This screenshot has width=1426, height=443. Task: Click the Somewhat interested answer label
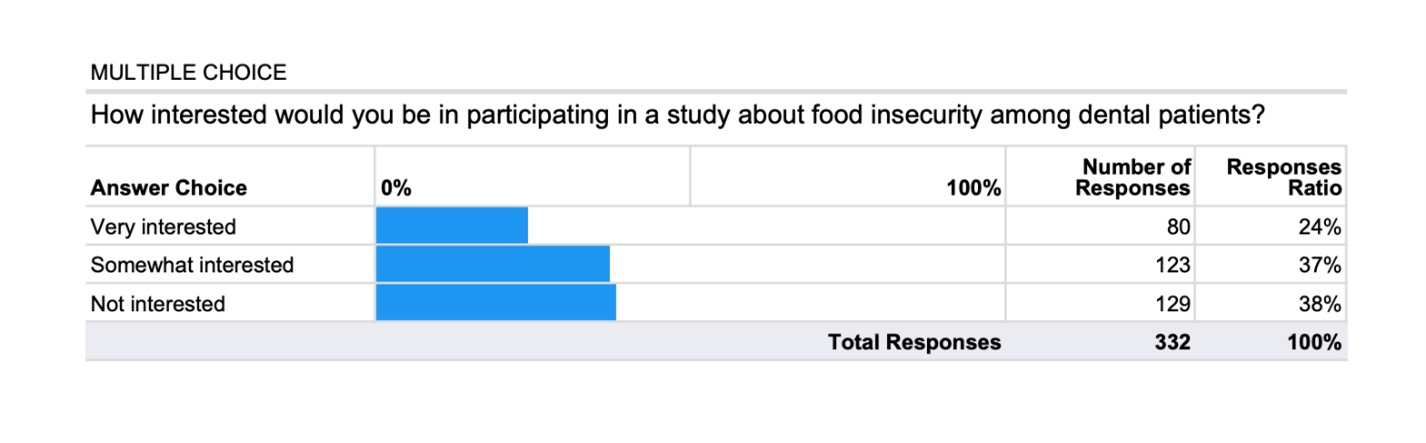[192, 265]
